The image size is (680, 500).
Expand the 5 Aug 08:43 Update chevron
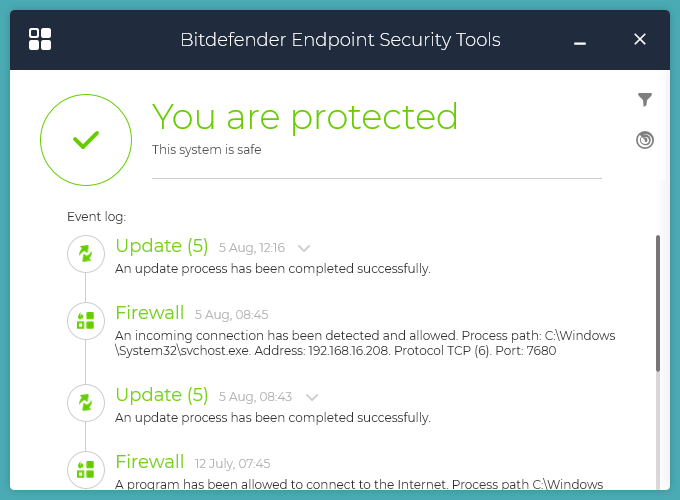click(x=312, y=397)
